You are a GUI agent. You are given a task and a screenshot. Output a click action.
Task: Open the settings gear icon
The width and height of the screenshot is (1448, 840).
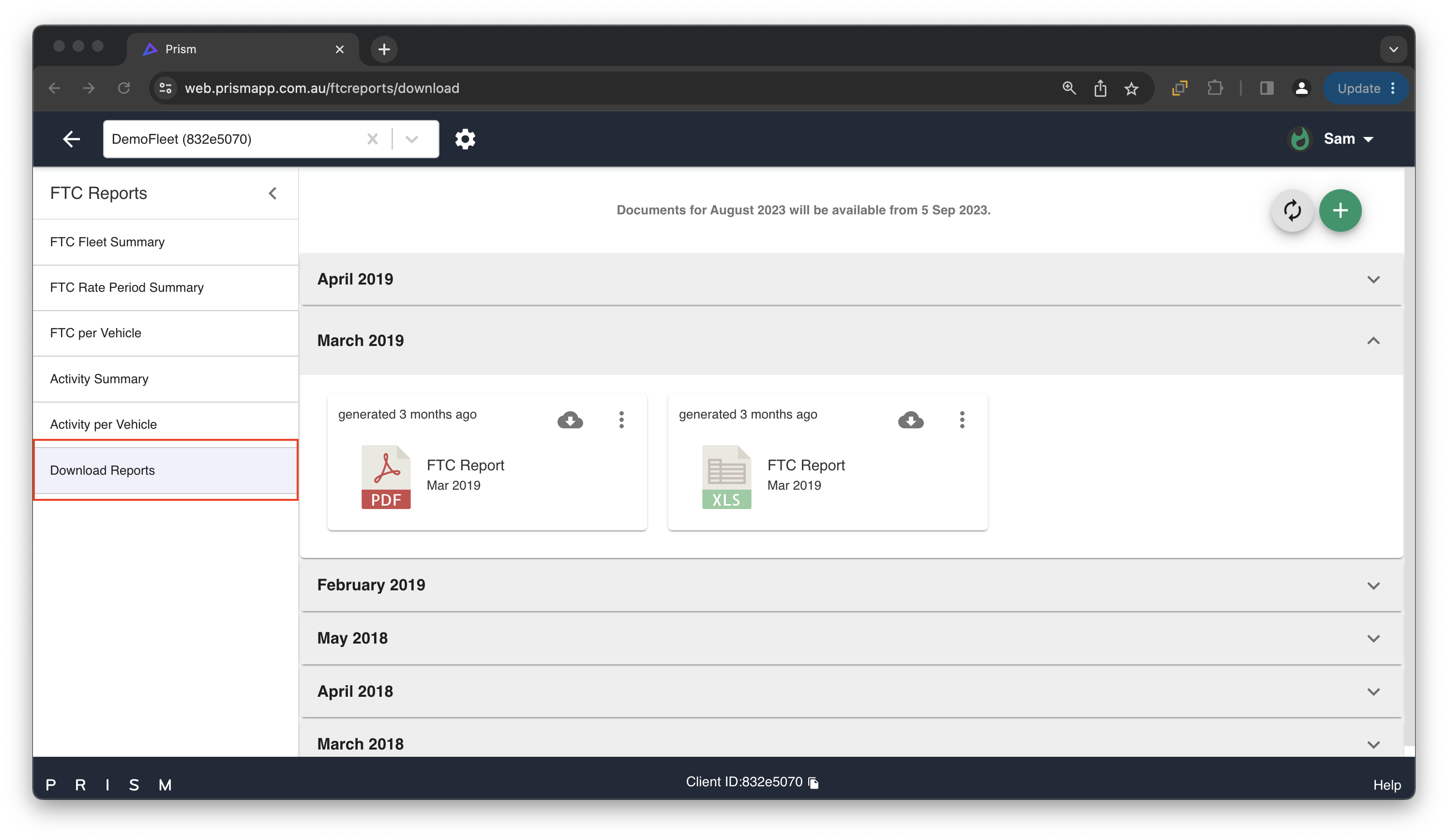(x=465, y=139)
